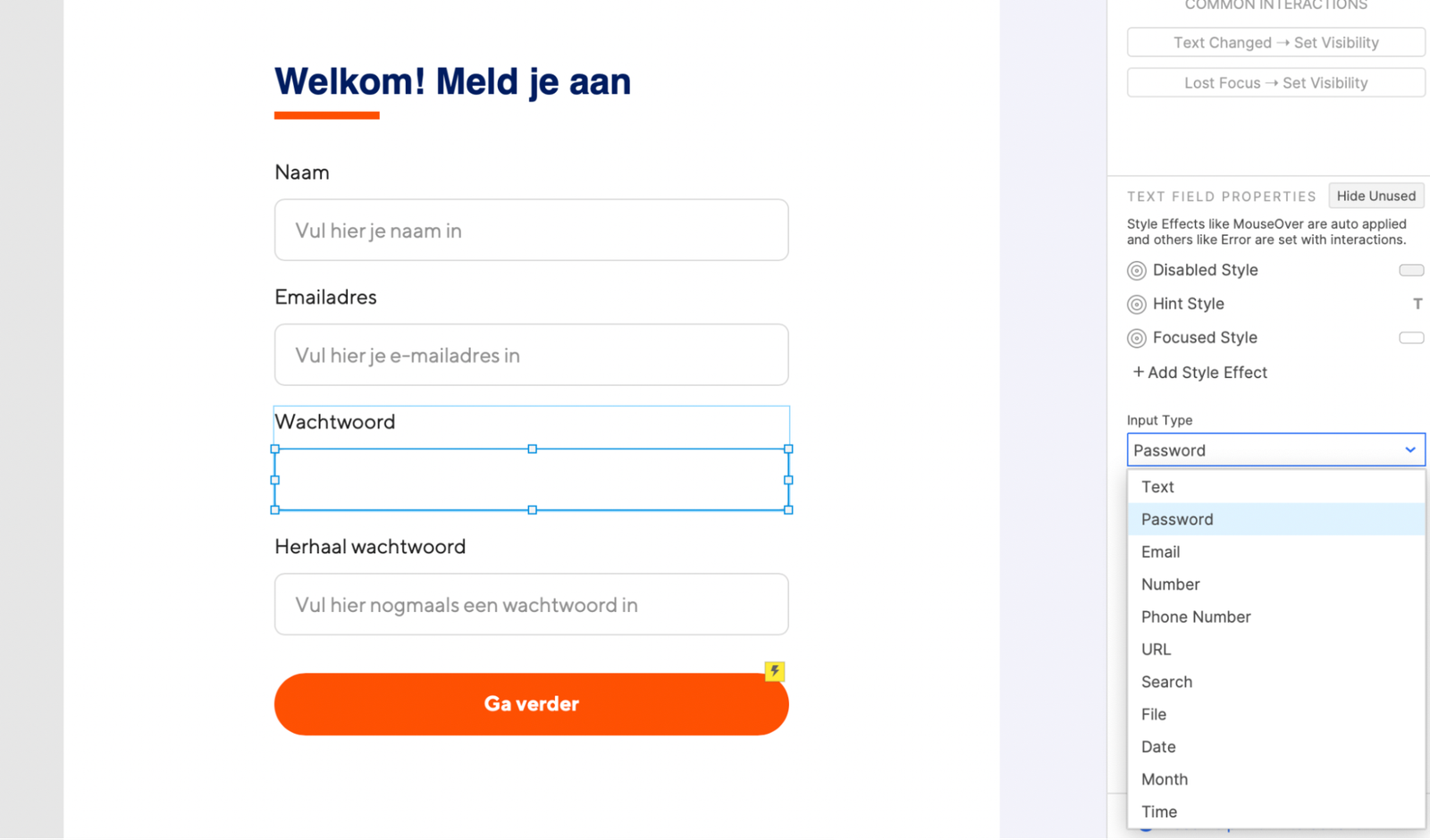Click Add Style Effect
Screen dimensions: 1430x840
click(x=1199, y=372)
